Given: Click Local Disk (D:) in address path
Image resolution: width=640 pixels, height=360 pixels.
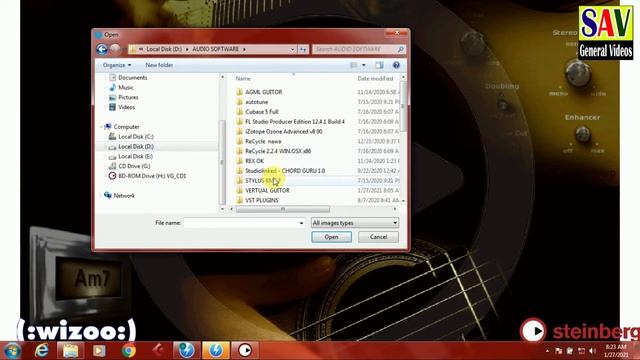Looking at the screenshot, I should tap(164, 49).
